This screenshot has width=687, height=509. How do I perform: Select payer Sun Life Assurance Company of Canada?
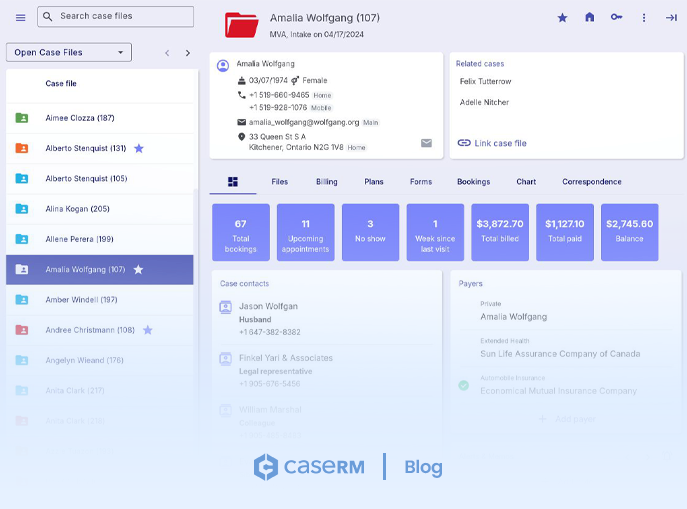click(x=560, y=353)
